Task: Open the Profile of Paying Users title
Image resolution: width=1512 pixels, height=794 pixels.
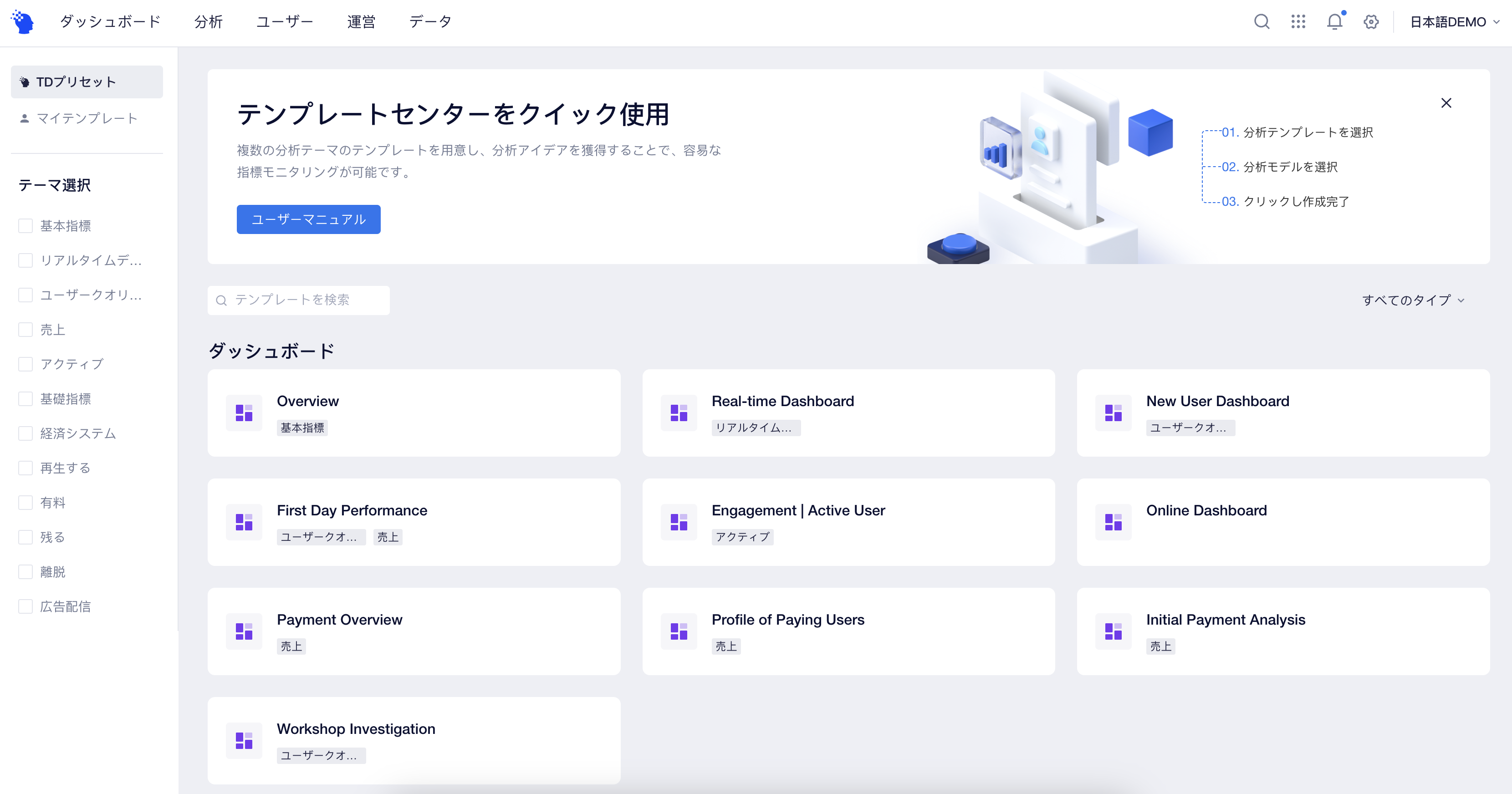Action: 788,620
